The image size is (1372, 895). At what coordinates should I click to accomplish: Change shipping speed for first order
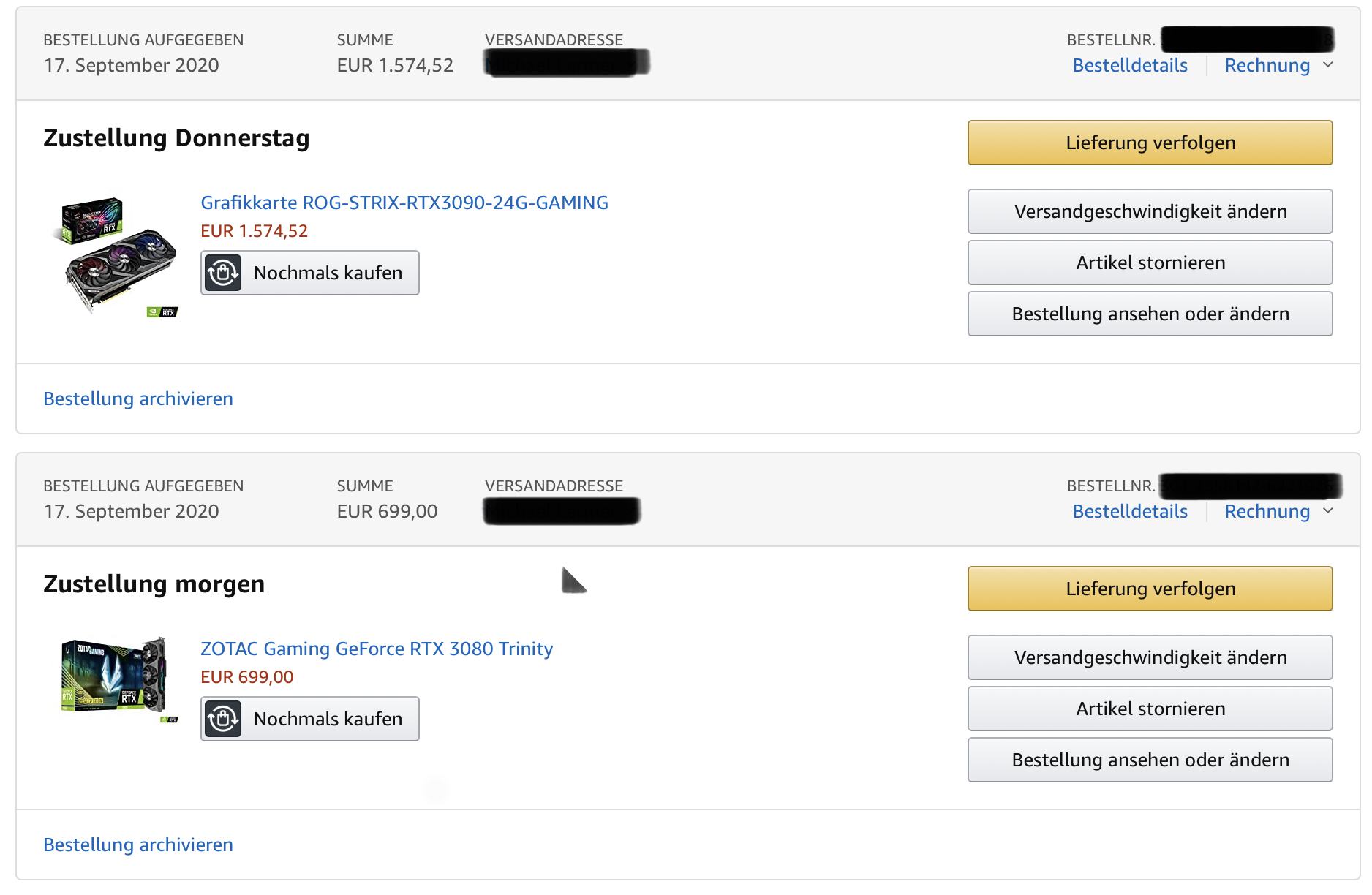[x=1150, y=211]
